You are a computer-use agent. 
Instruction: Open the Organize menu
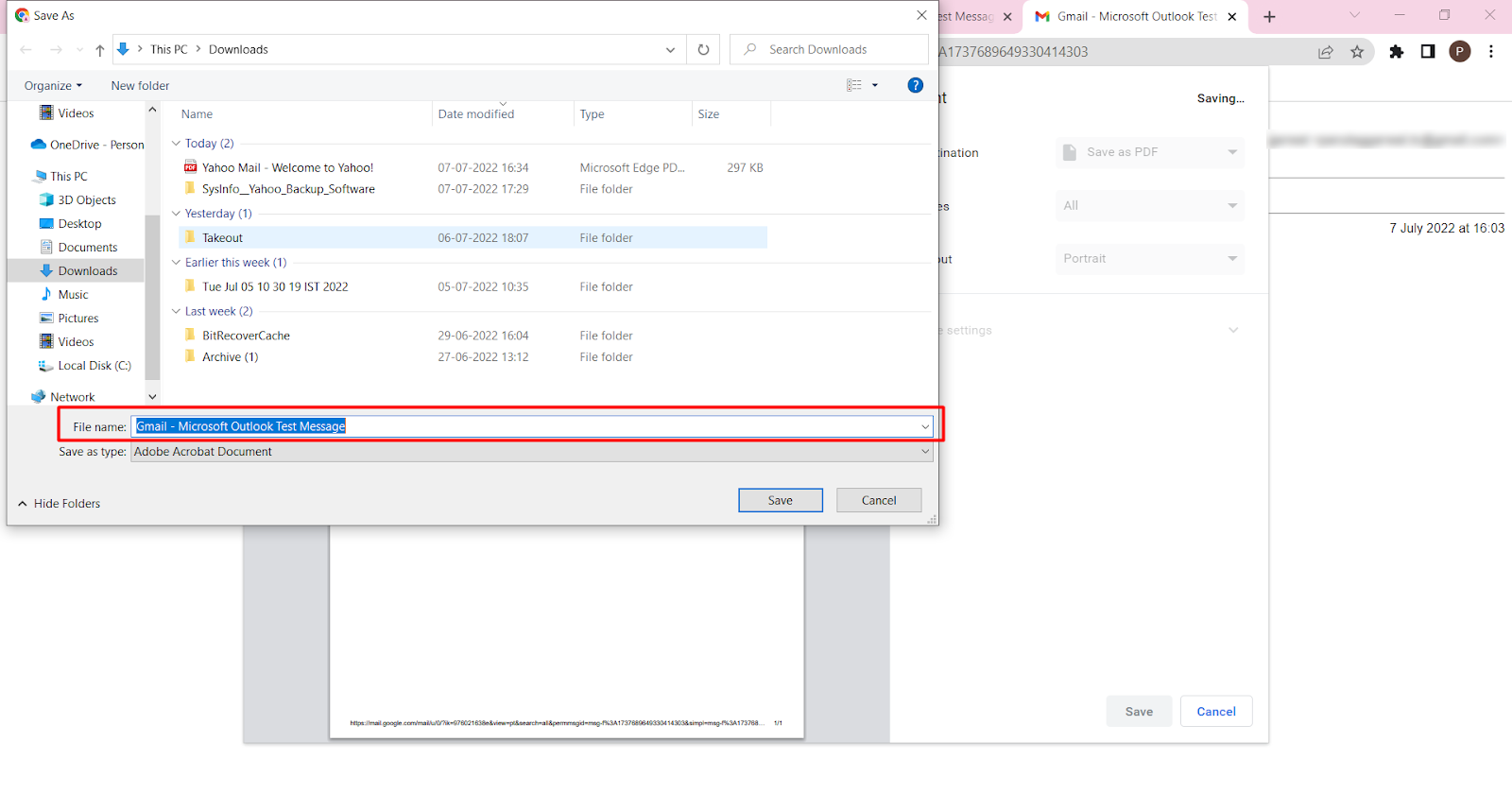(x=53, y=86)
